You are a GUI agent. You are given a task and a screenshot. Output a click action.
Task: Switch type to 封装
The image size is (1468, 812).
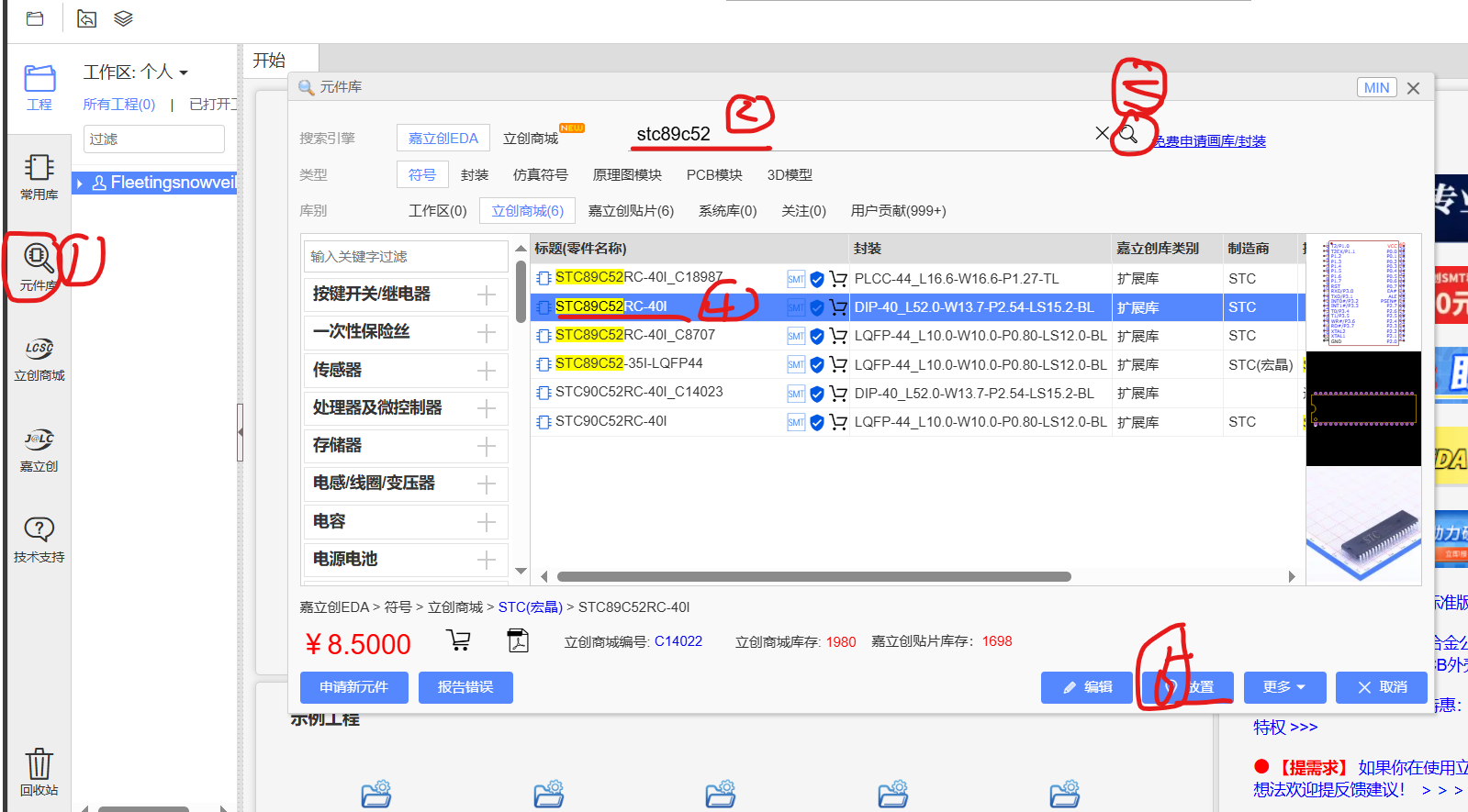475,175
